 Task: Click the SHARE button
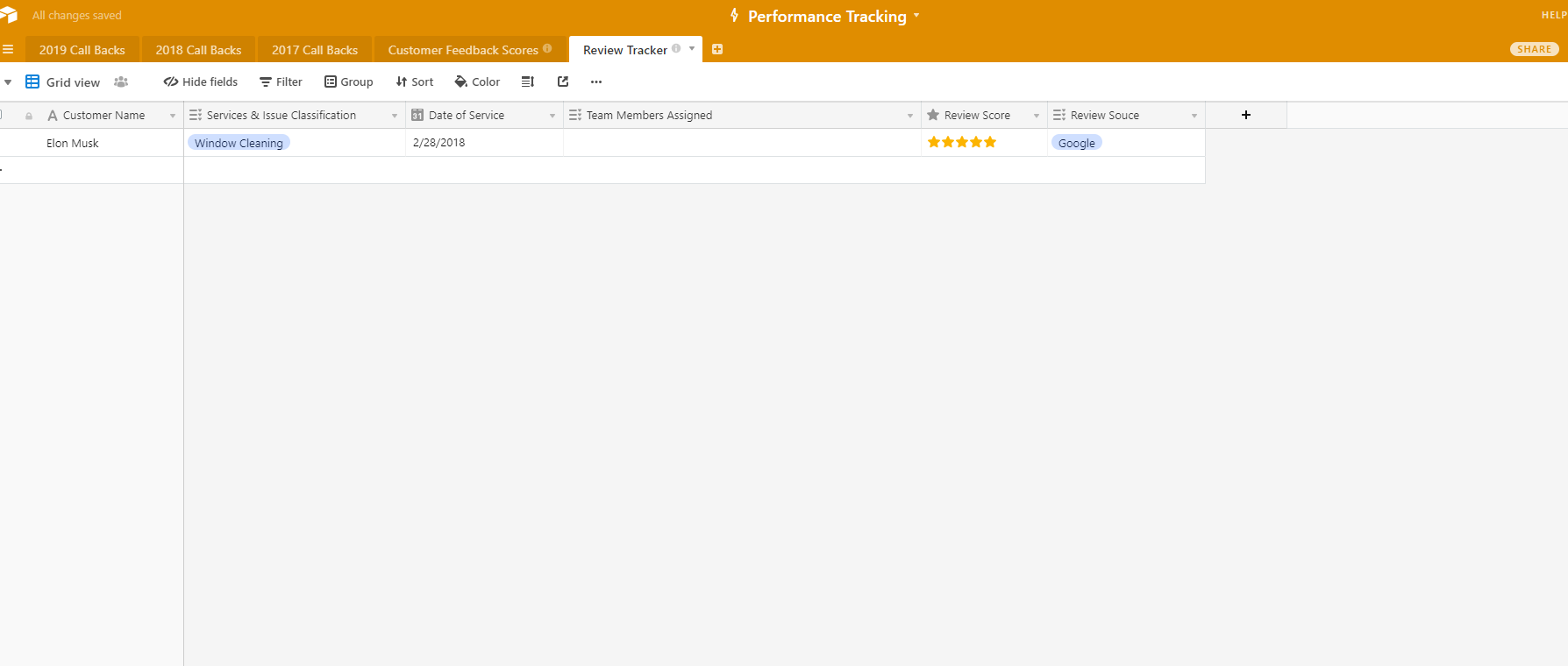[x=1534, y=50]
